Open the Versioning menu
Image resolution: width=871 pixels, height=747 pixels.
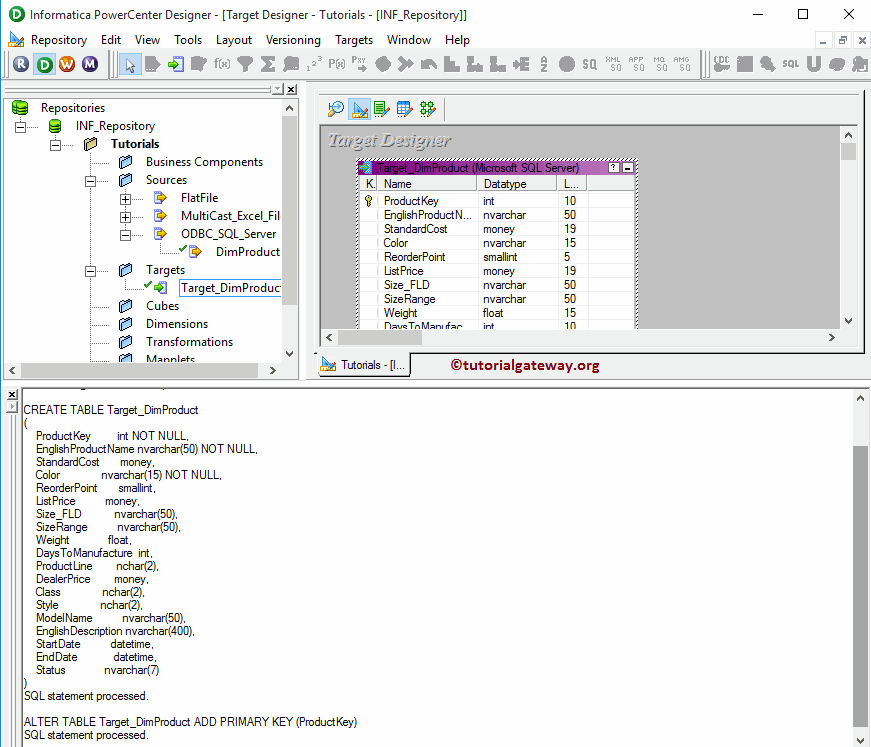(293, 40)
